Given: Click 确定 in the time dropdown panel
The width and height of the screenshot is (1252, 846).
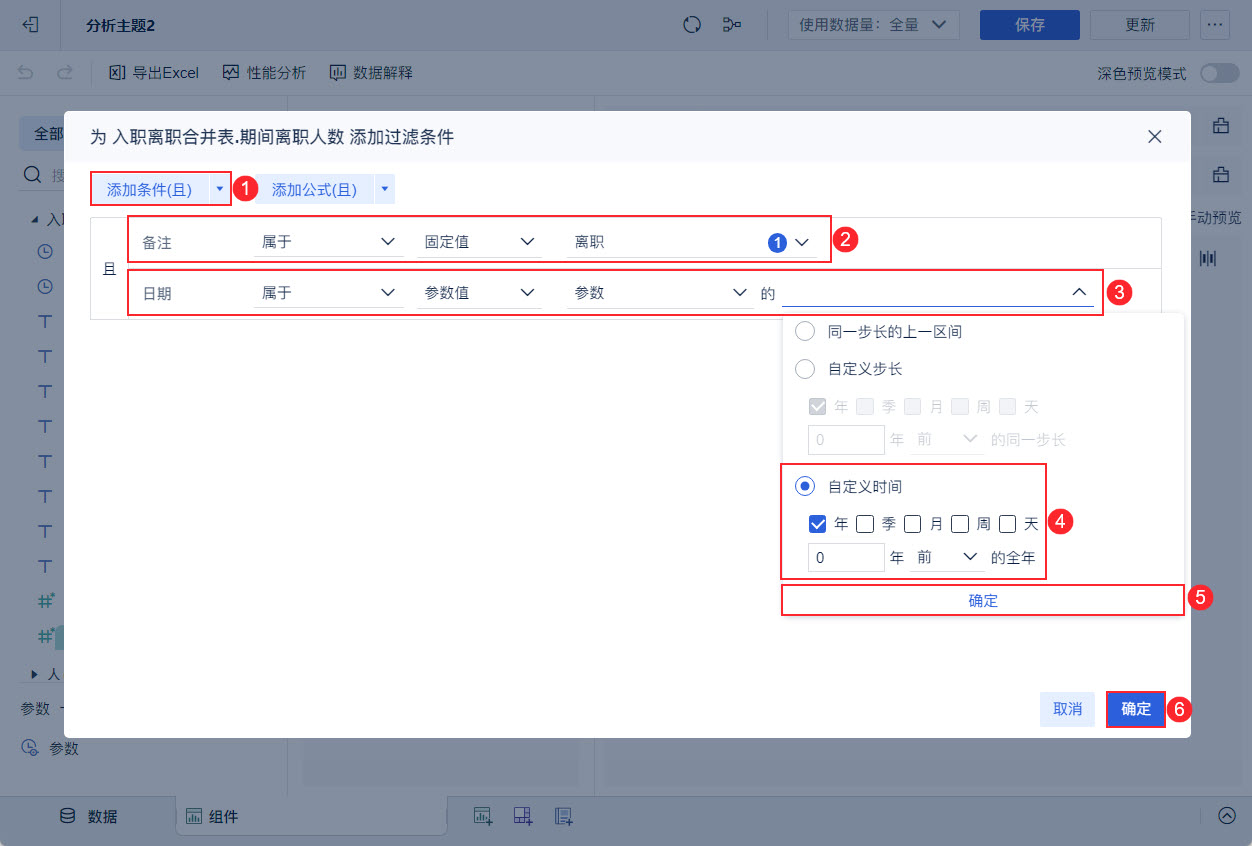Looking at the screenshot, I should pyautogui.click(x=983, y=601).
